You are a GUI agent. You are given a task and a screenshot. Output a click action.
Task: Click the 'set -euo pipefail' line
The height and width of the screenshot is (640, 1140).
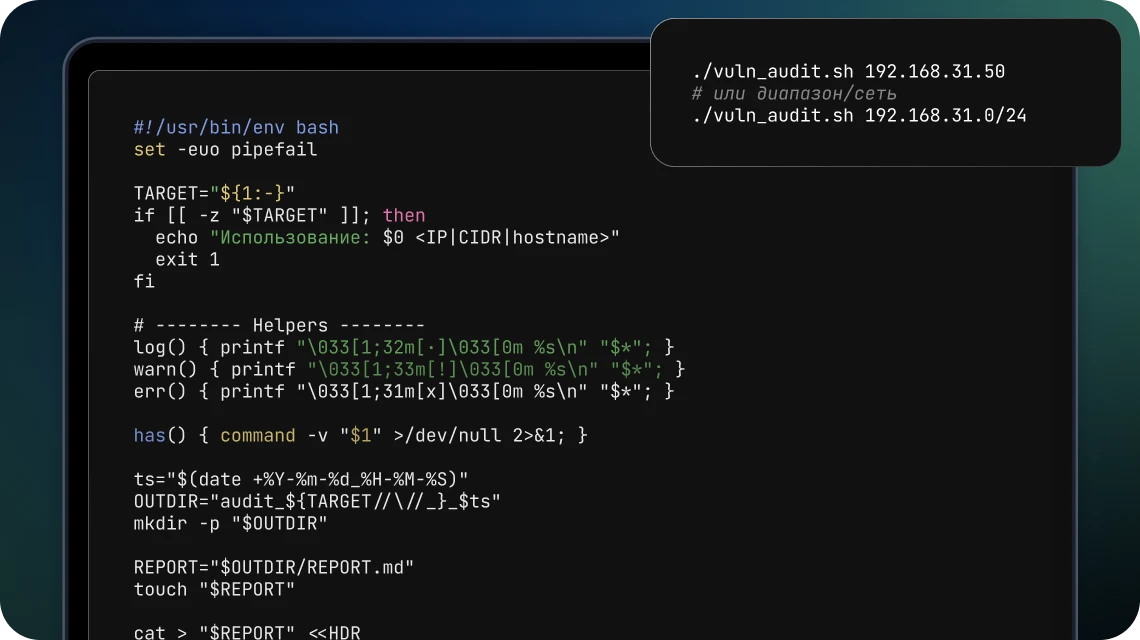[225, 150]
